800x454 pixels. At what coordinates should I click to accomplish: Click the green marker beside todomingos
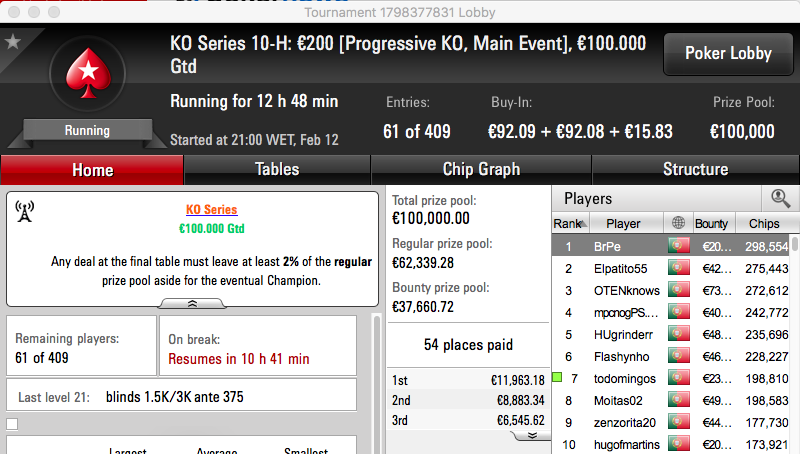[557, 377]
